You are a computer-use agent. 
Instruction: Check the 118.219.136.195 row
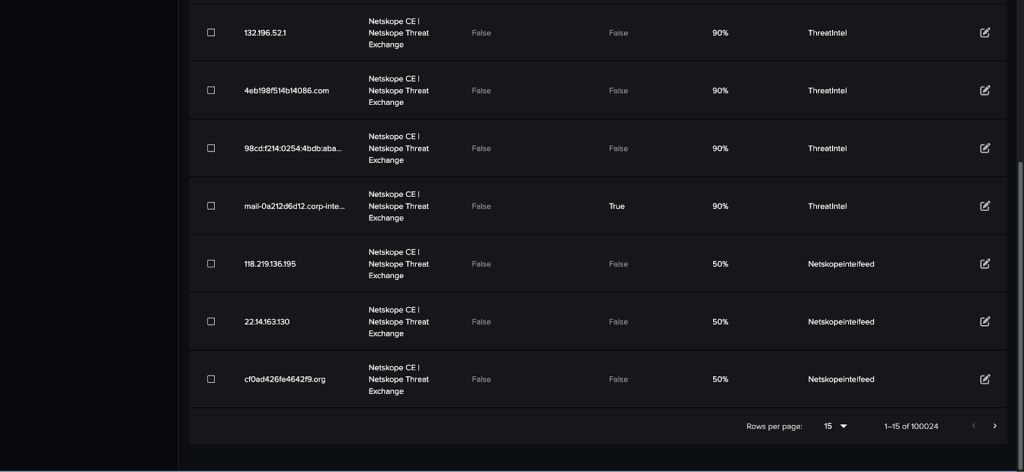coord(211,264)
